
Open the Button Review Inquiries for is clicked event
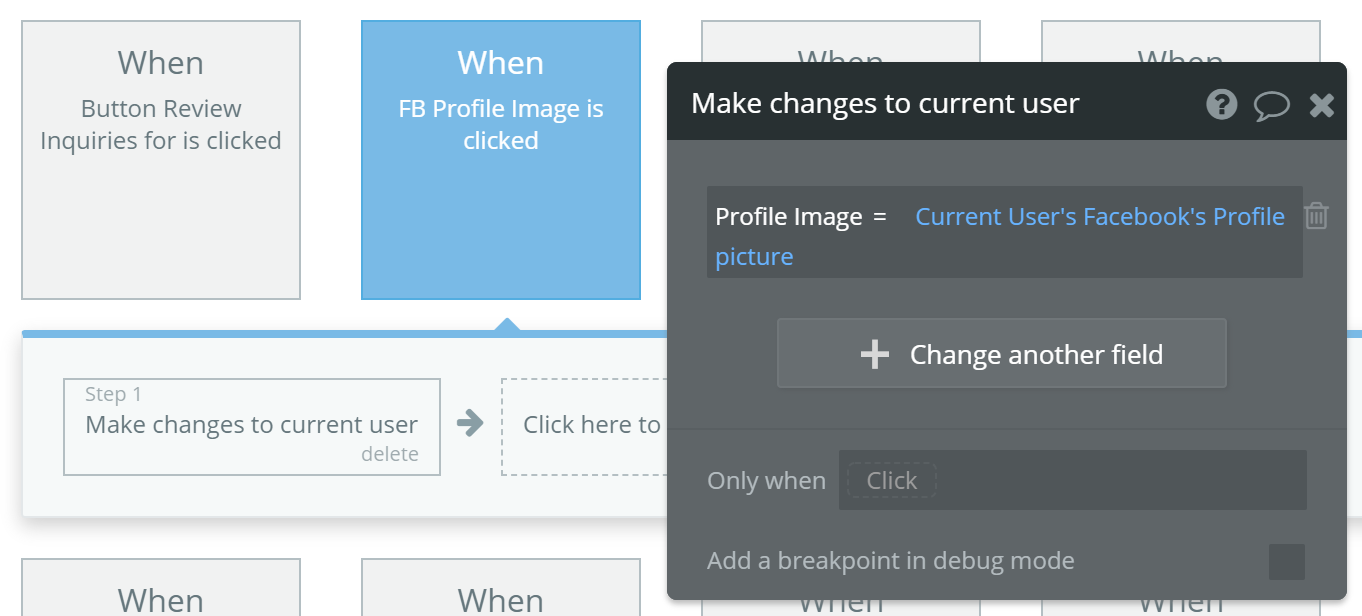[161, 160]
